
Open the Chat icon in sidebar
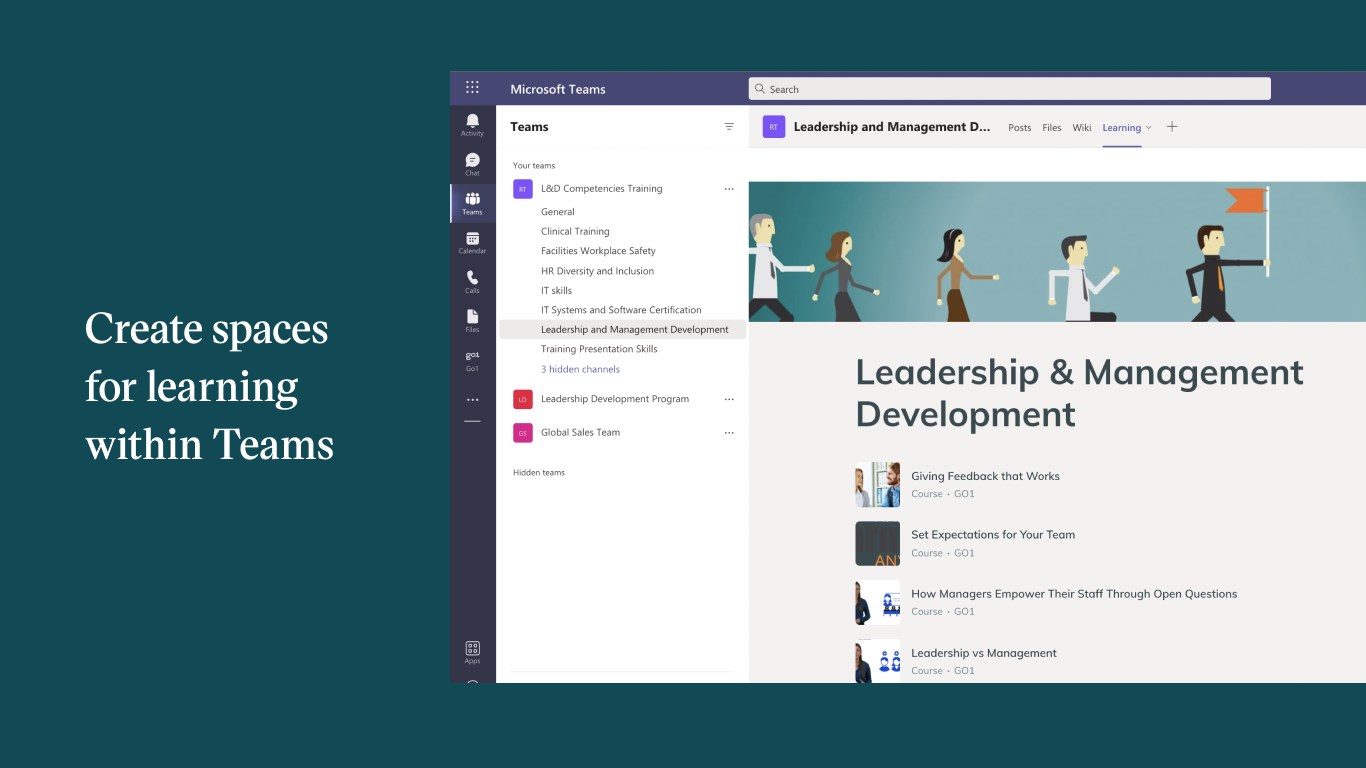click(x=472, y=164)
